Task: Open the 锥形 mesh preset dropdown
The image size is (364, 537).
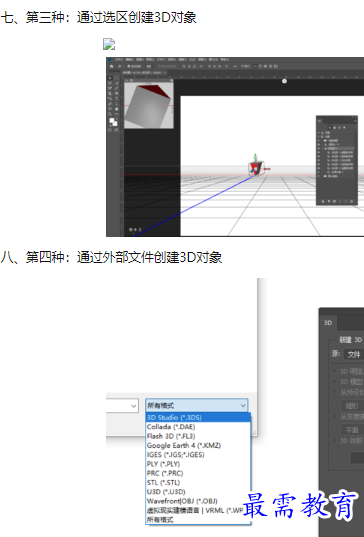Action: coord(353,405)
